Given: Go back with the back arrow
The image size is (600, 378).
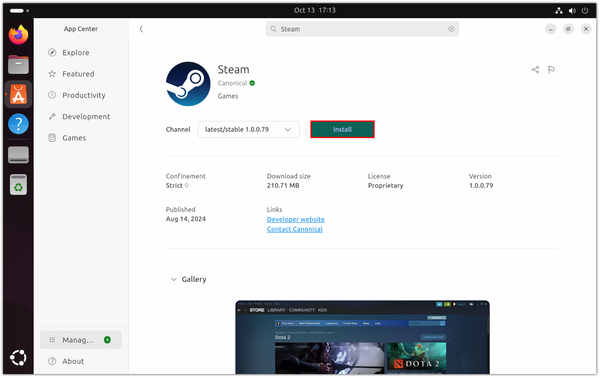Looking at the screenshot, I should click(x=141, y=29).
